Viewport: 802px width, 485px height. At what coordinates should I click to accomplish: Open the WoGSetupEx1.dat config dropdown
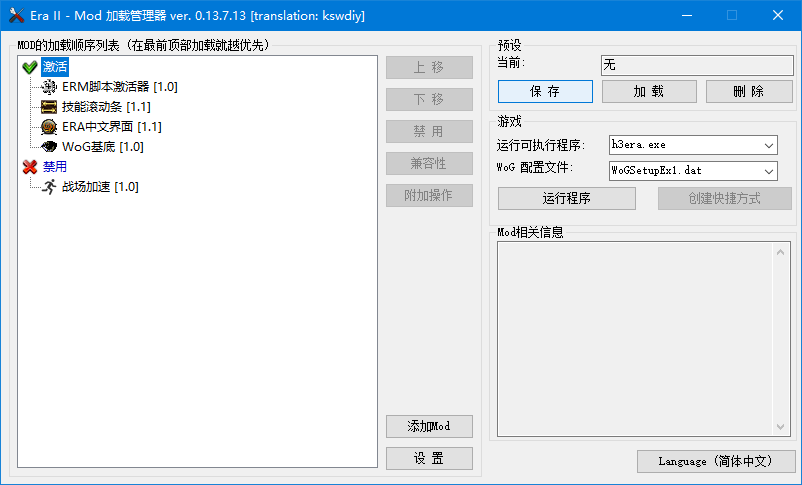pos(693,171)
